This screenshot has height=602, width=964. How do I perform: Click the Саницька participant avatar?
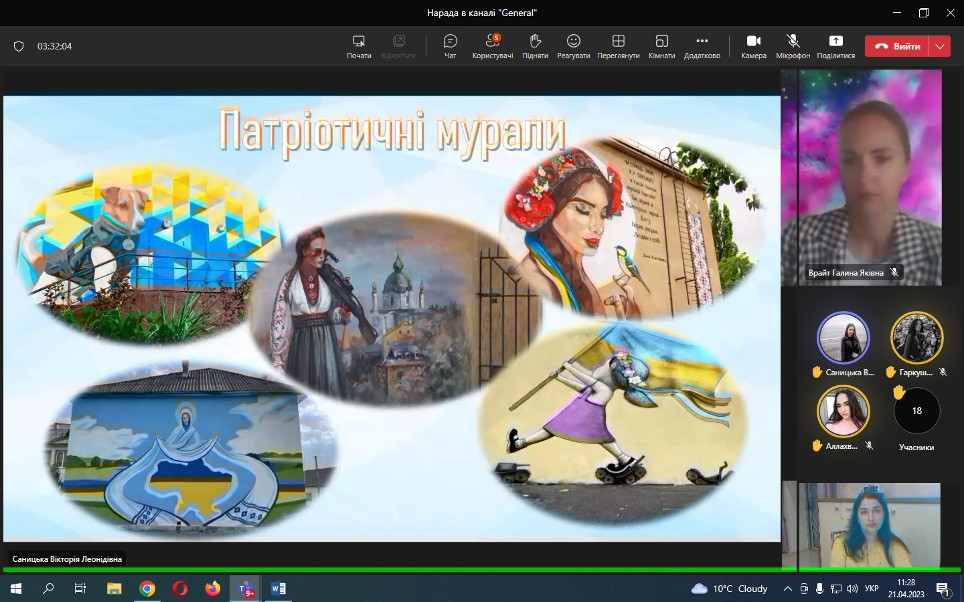pos(843,337)
